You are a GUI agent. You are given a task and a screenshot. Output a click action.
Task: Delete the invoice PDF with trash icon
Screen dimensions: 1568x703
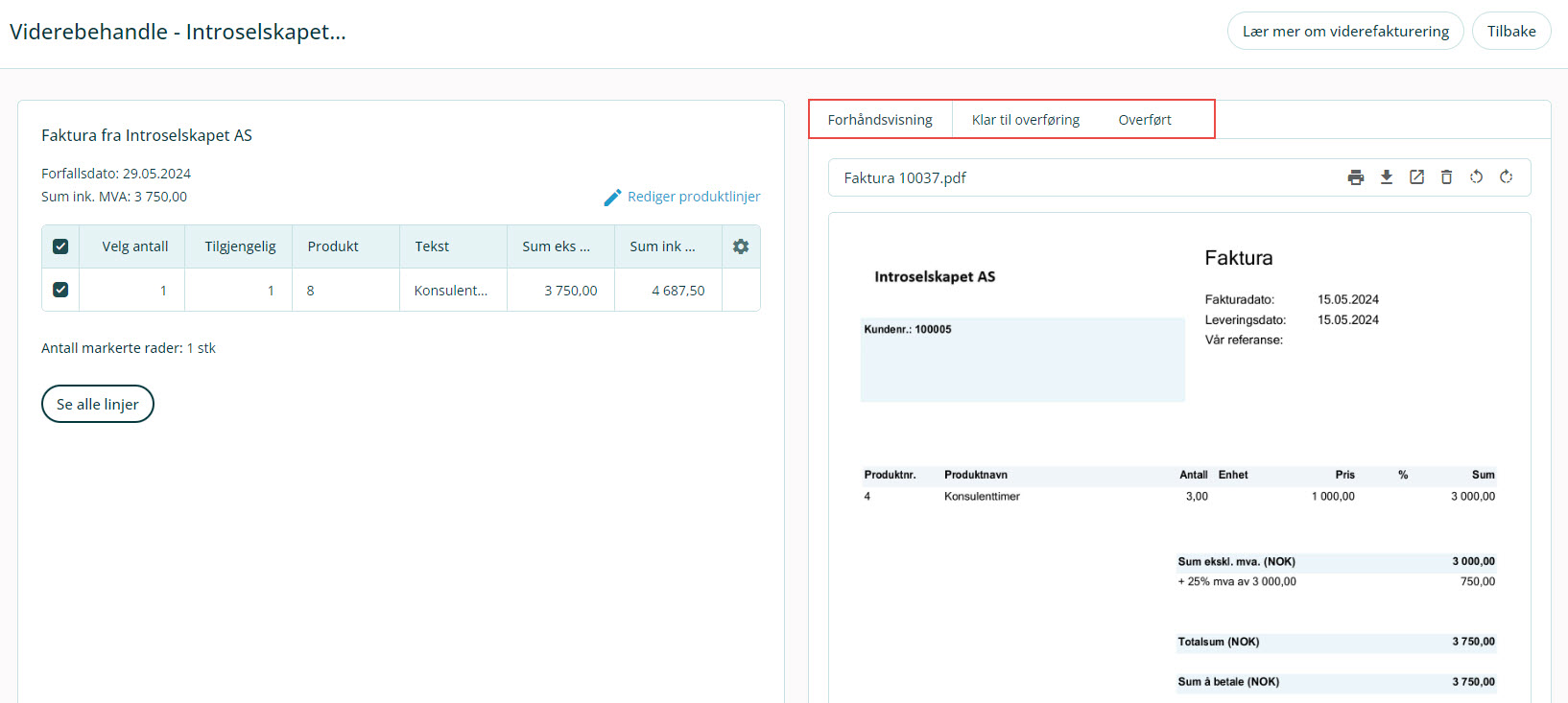1446,177
